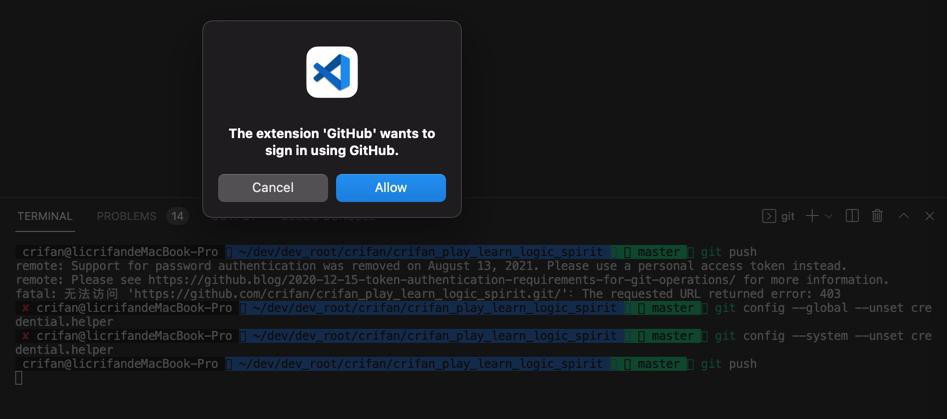
Task: Switch to the TERMINAL tab
Action: click(x=45, y=216)
